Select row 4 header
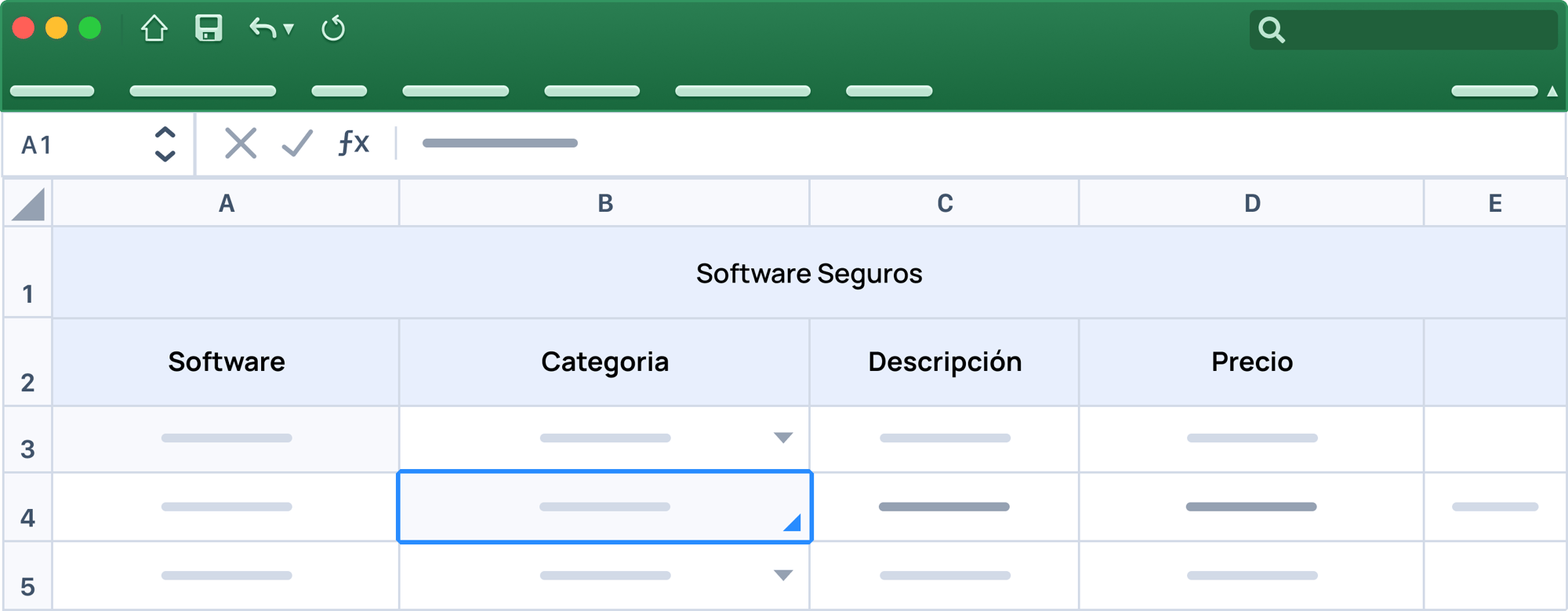The height and width of the screenshot is (611, 1568). (28, 507)
